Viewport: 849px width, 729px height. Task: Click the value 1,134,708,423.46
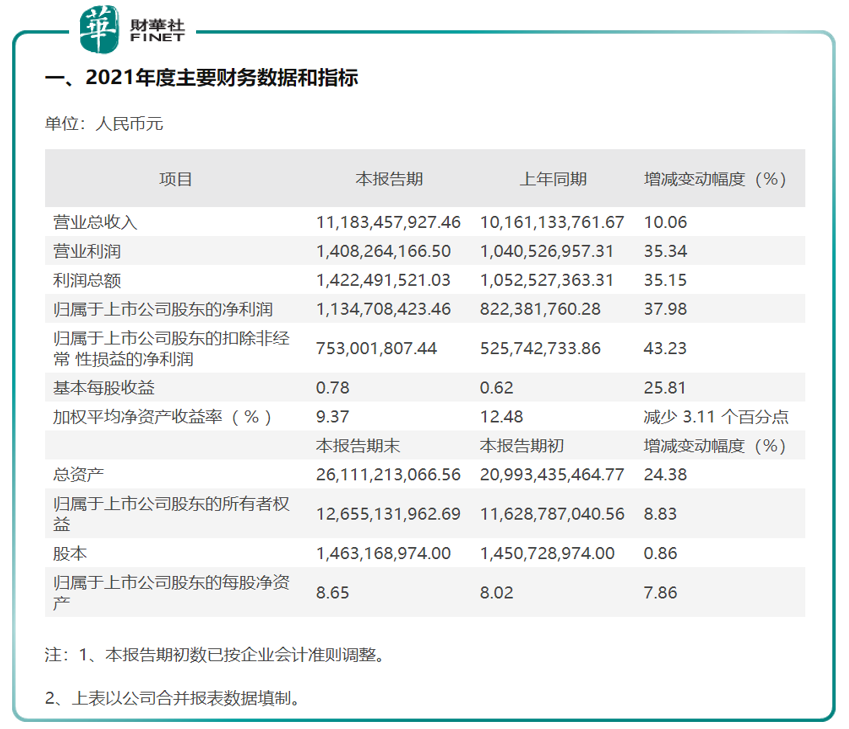point(383,309)
